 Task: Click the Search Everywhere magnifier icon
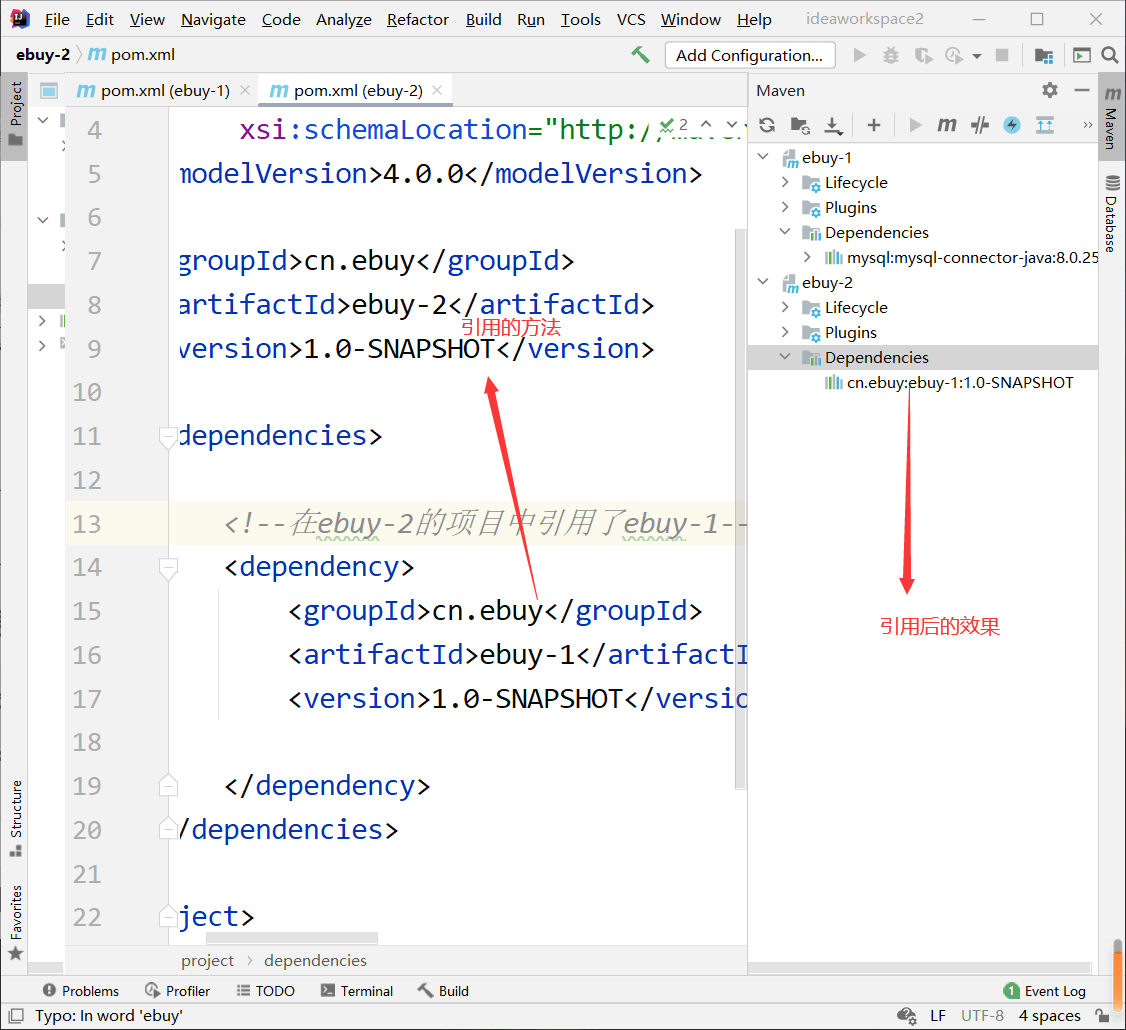click(1109, 55)
